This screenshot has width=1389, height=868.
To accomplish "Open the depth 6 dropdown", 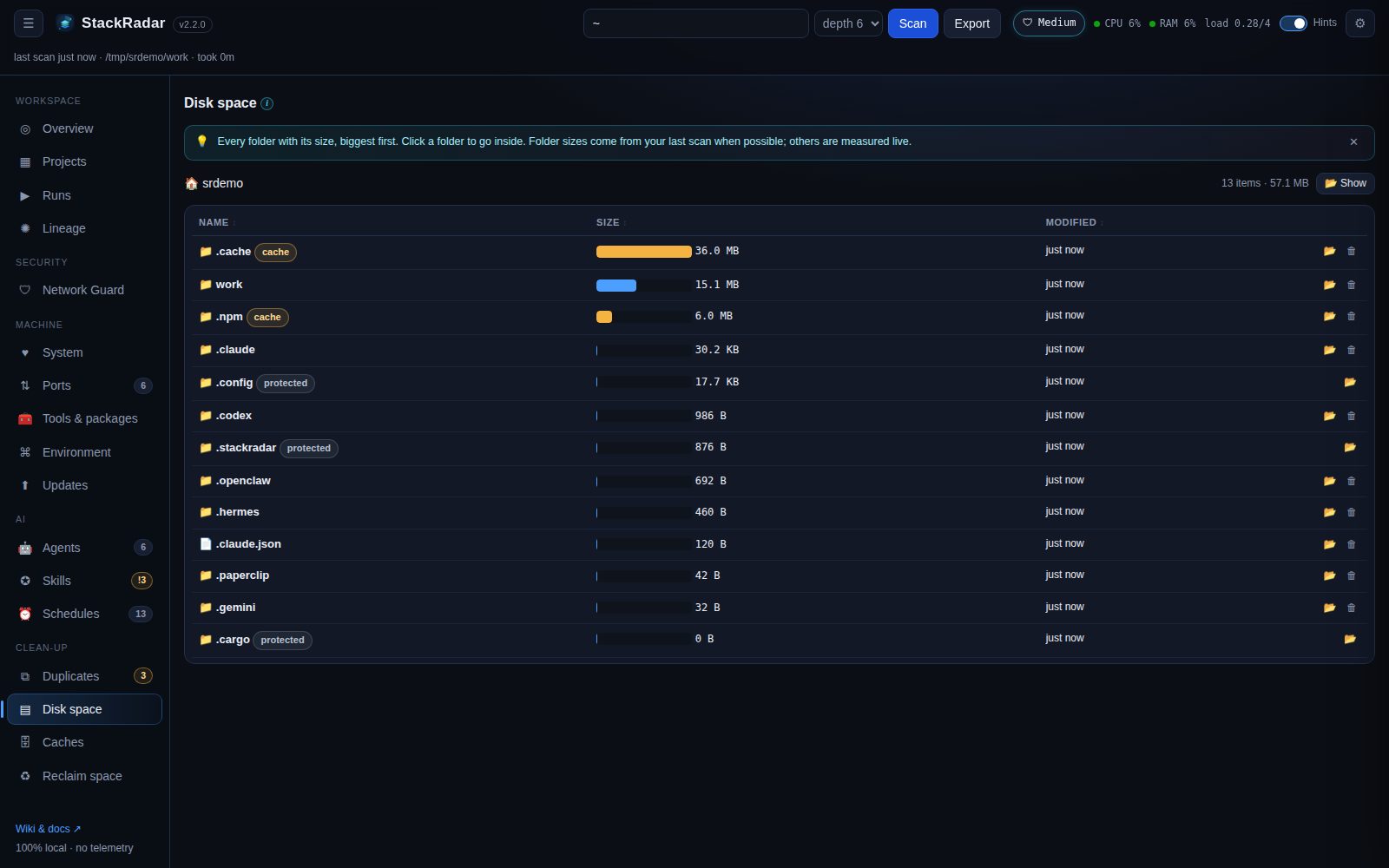I will tap(848, 23).
